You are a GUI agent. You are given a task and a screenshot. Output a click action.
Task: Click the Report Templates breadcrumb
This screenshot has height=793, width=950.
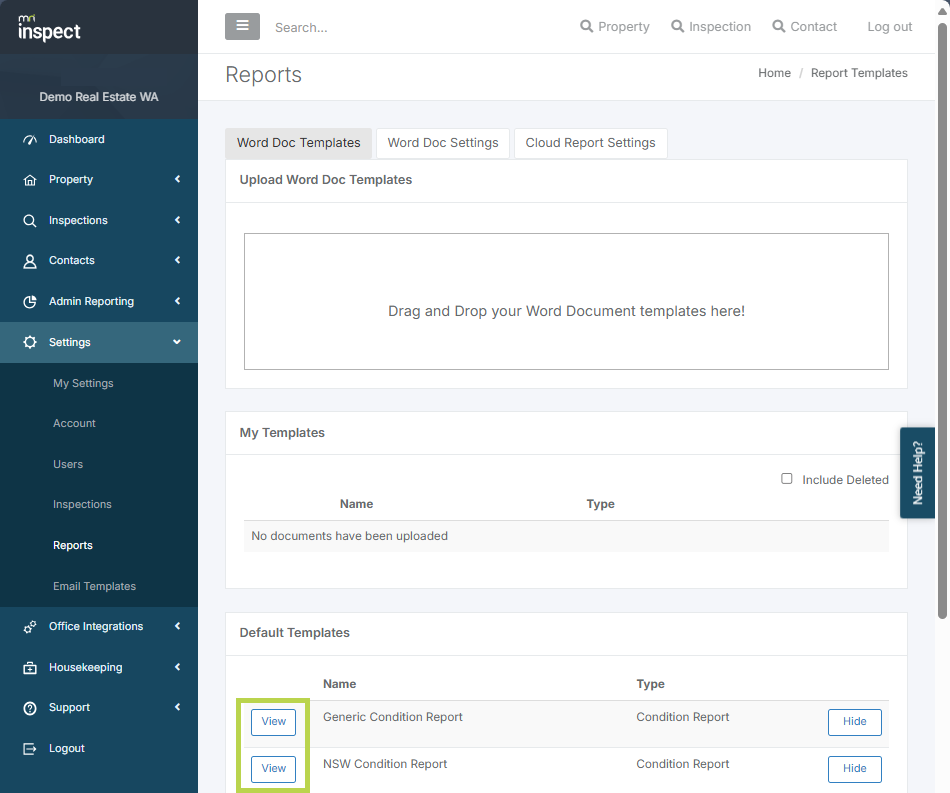click(859, 73)
